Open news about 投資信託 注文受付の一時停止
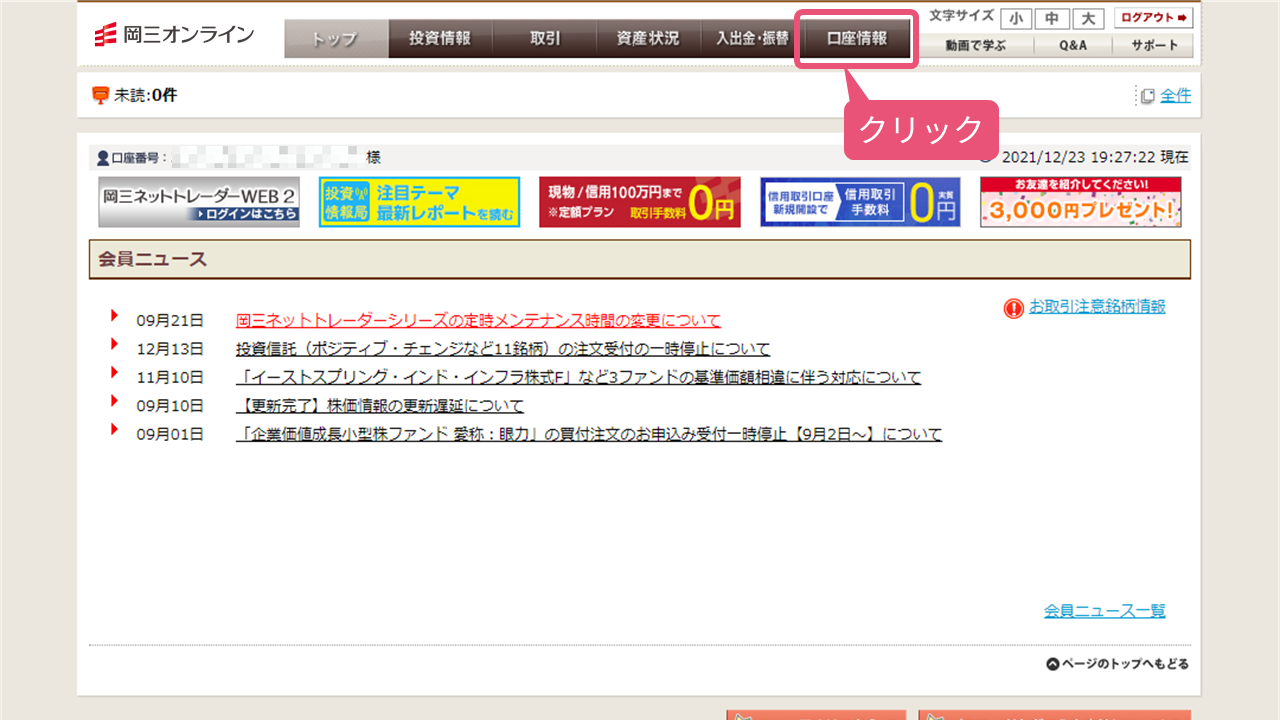1280x720 pixels. coord(503,349)
